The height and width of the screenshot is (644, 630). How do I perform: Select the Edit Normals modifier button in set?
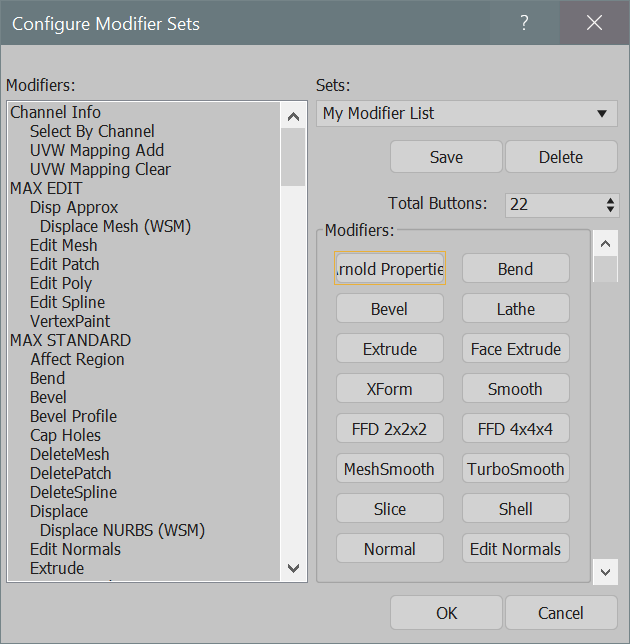[x=515, y=548]
